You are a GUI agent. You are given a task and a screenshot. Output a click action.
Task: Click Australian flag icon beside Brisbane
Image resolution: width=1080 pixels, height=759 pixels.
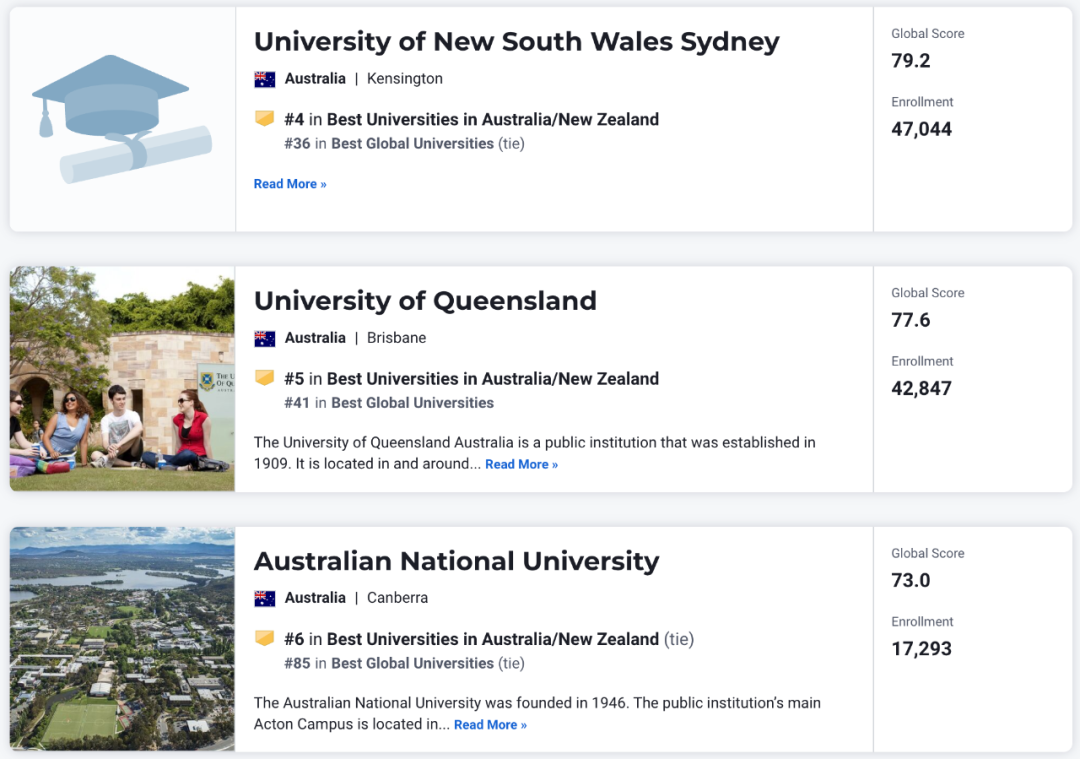pos(264,339)
